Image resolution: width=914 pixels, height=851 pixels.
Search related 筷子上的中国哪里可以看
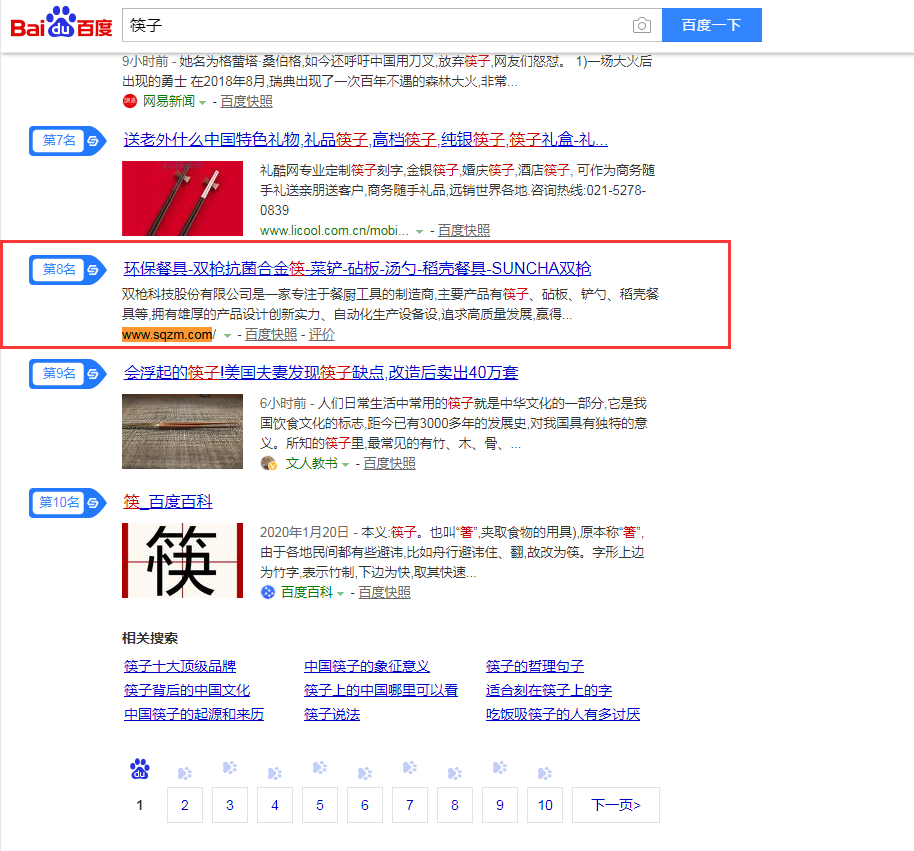(x=381, y=690)
